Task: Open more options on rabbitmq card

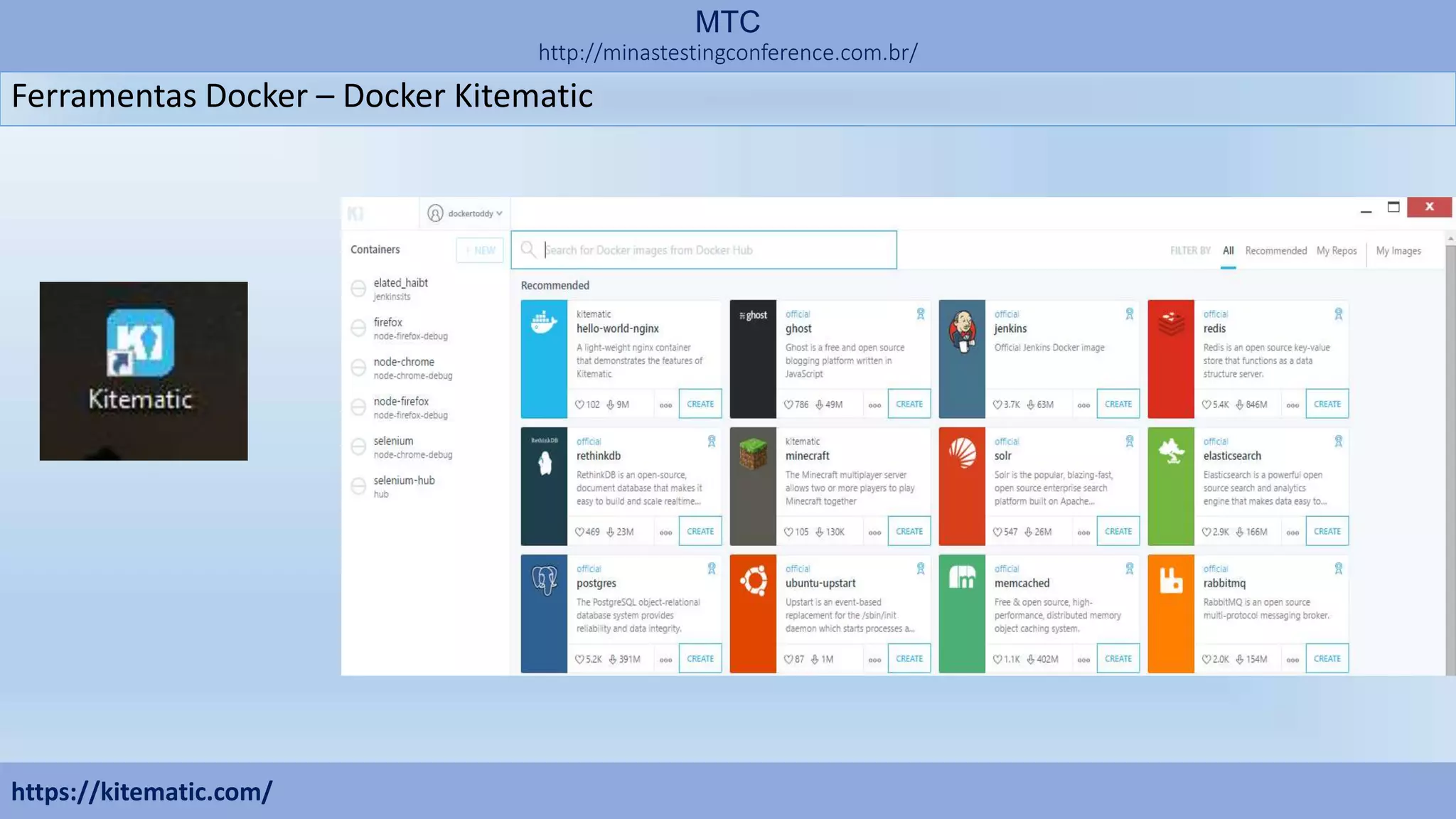Action: [1292, 660]
